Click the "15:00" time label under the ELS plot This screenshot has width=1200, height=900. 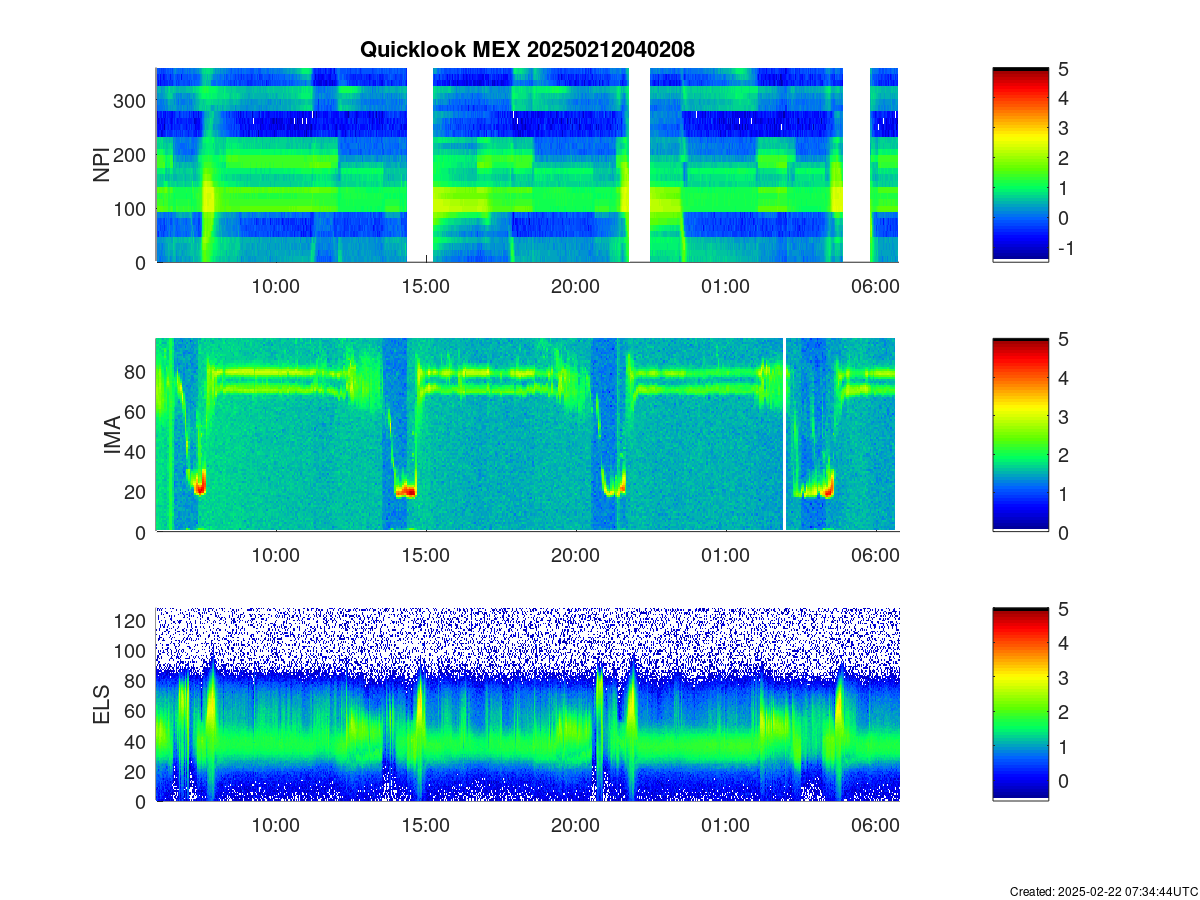click(426, 825)
